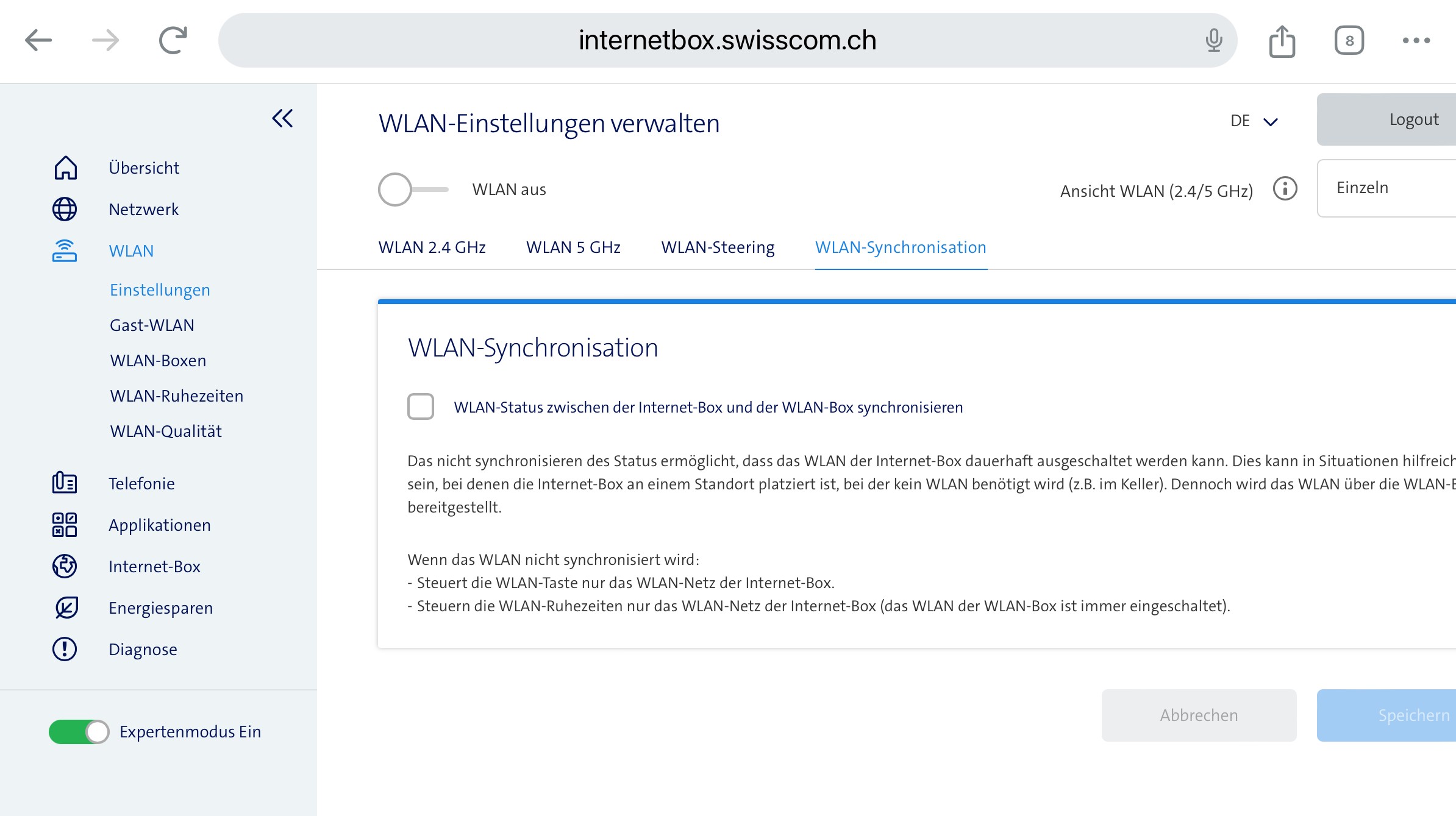Image resolution: width=1456 pixels, height=816 pixels.
Task: Open the Gast-WLAN sidebar link
Action: coord(152,325)
